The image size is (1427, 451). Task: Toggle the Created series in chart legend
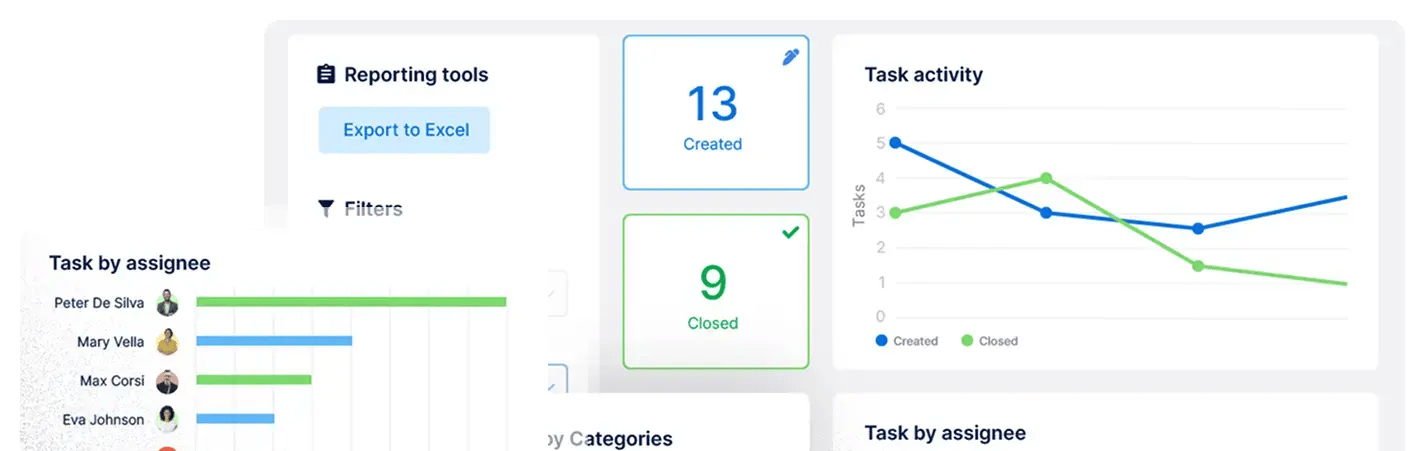[907, 341]
